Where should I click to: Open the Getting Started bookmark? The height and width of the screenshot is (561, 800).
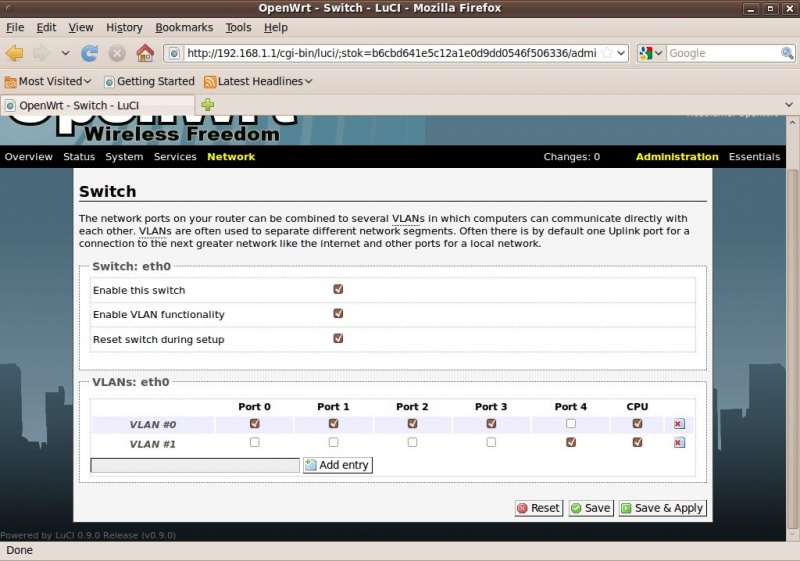[x=149, y=82]
